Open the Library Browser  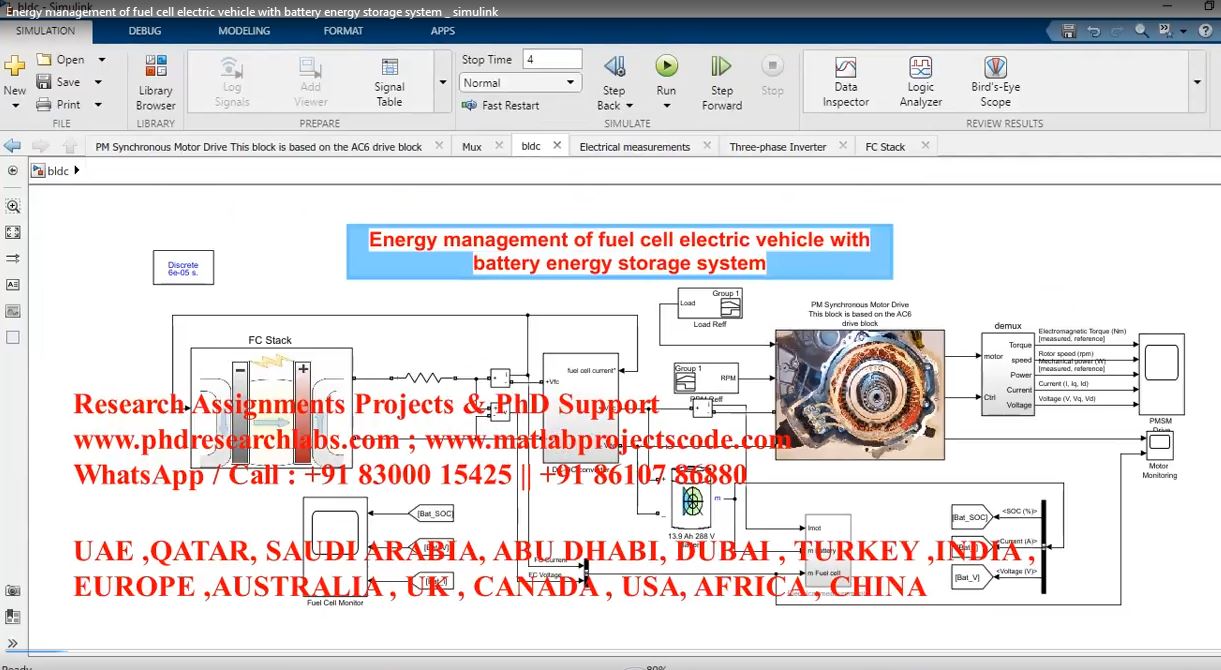[156, 82]
